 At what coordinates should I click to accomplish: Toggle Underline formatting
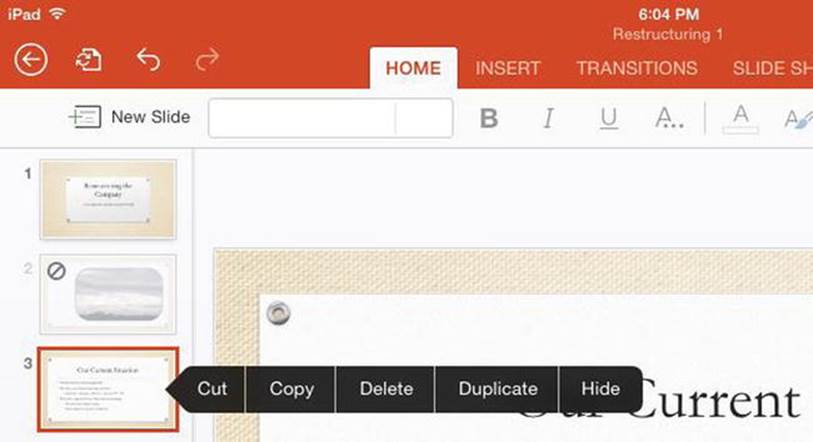609,118
